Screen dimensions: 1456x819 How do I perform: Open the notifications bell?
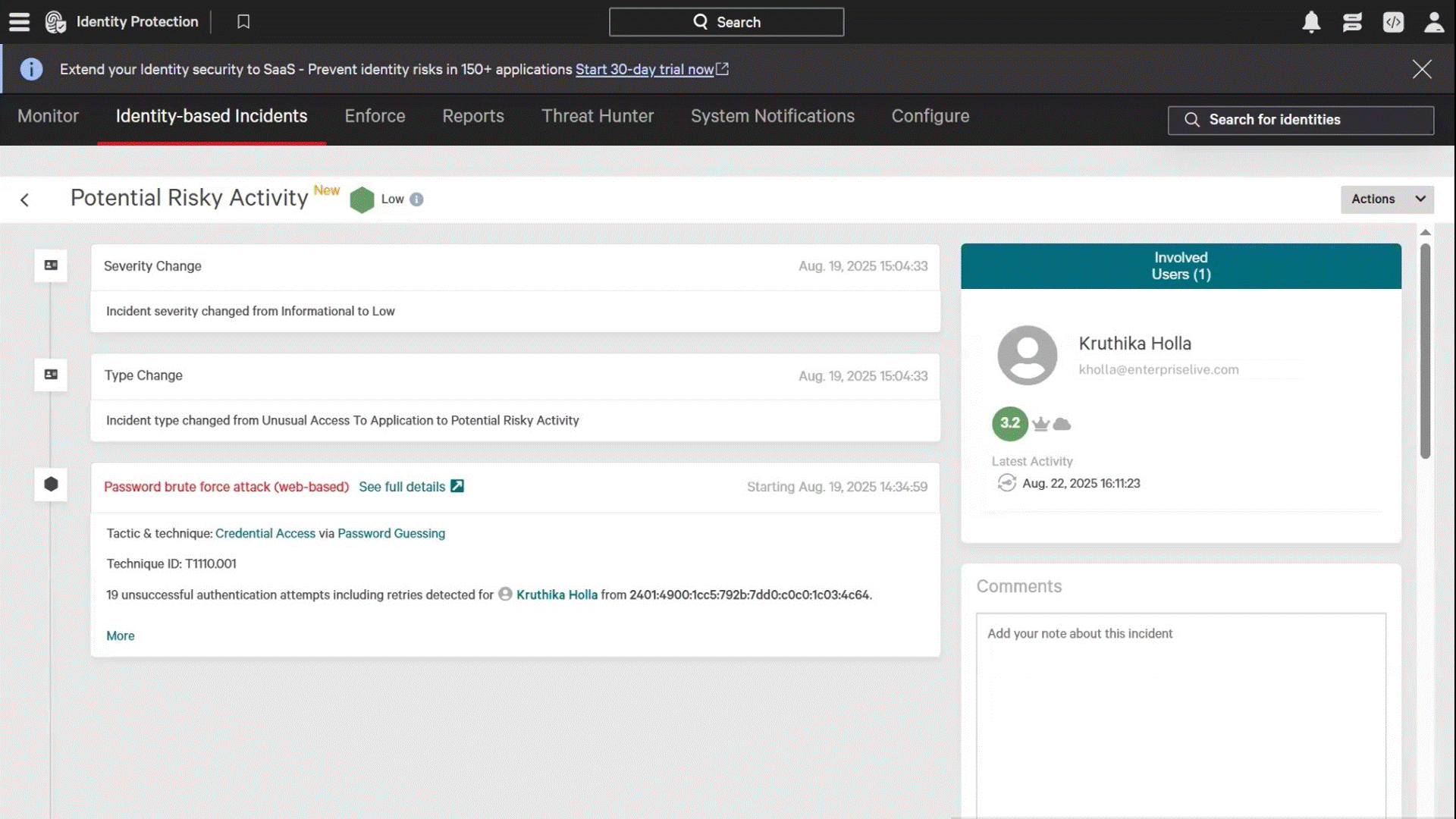pos(1311,22)
